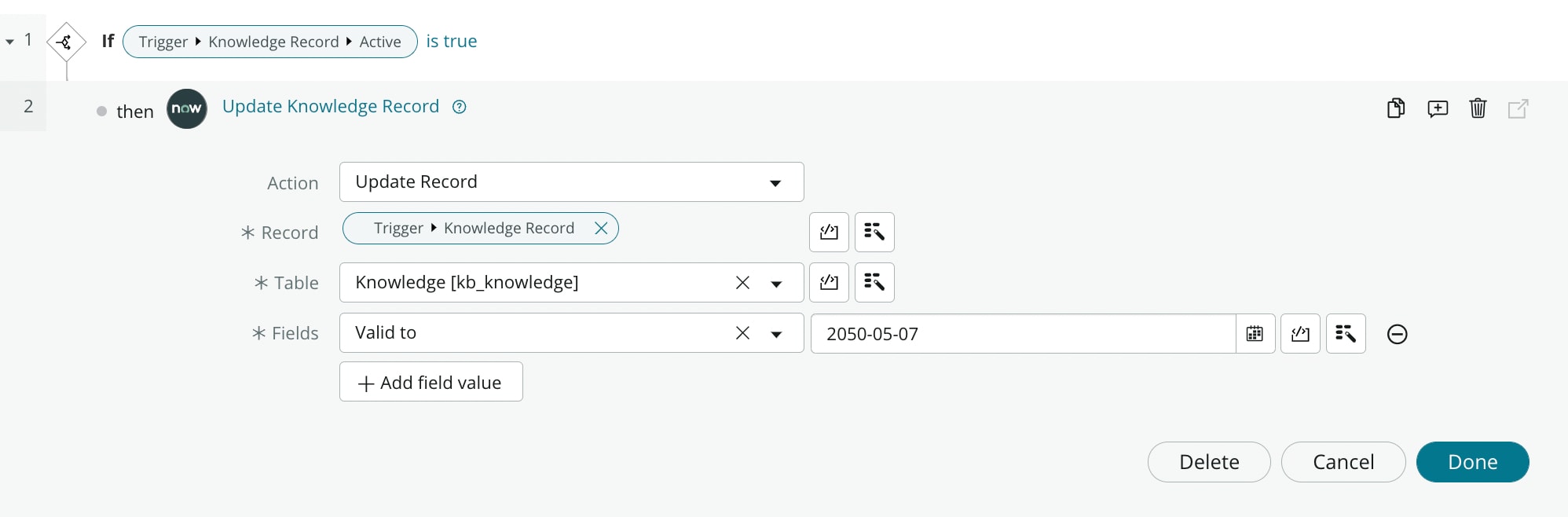Copy the Update Knowledge Record action
The width and height of the screenshot is (1568, 517).
1396,108
